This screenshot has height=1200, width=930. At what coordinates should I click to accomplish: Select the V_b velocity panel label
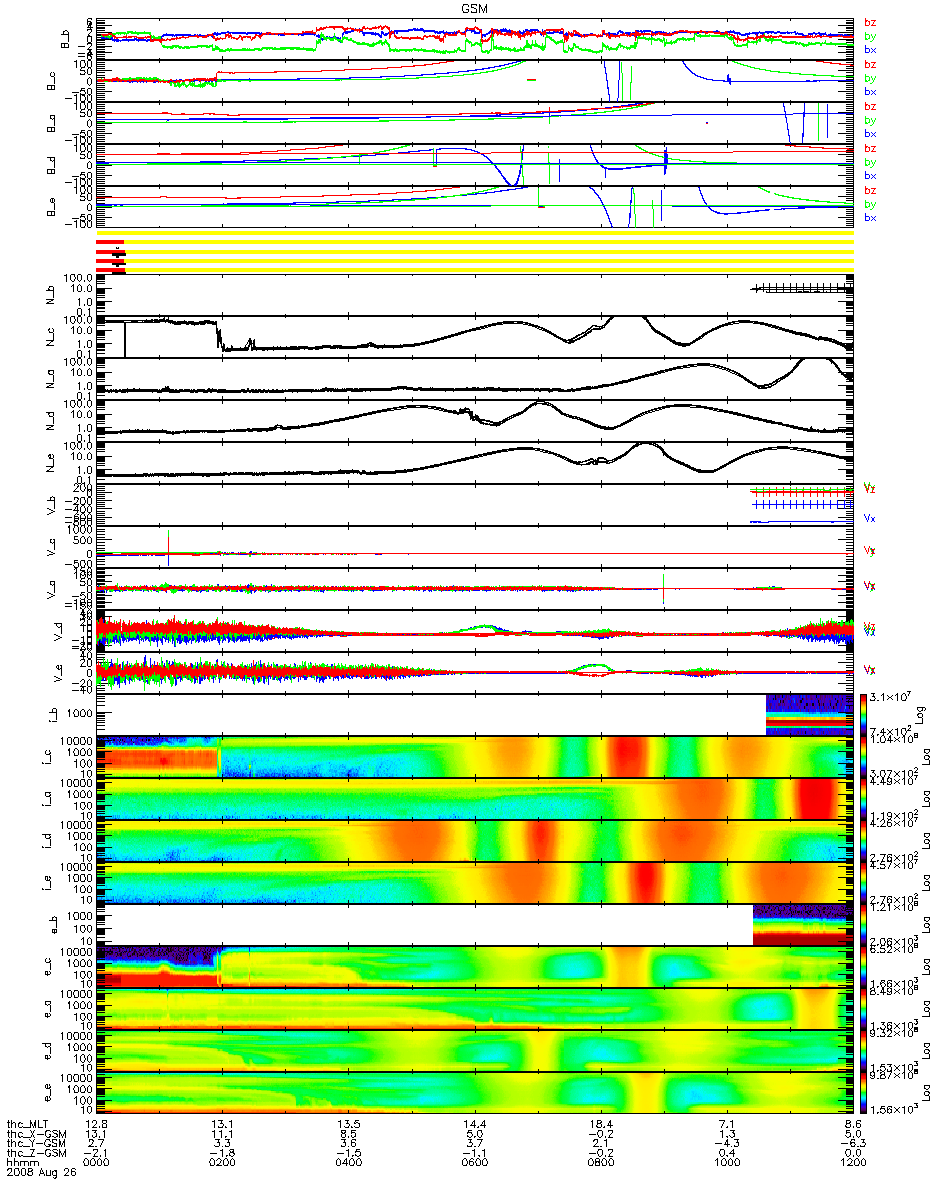(x=50, y=506)
